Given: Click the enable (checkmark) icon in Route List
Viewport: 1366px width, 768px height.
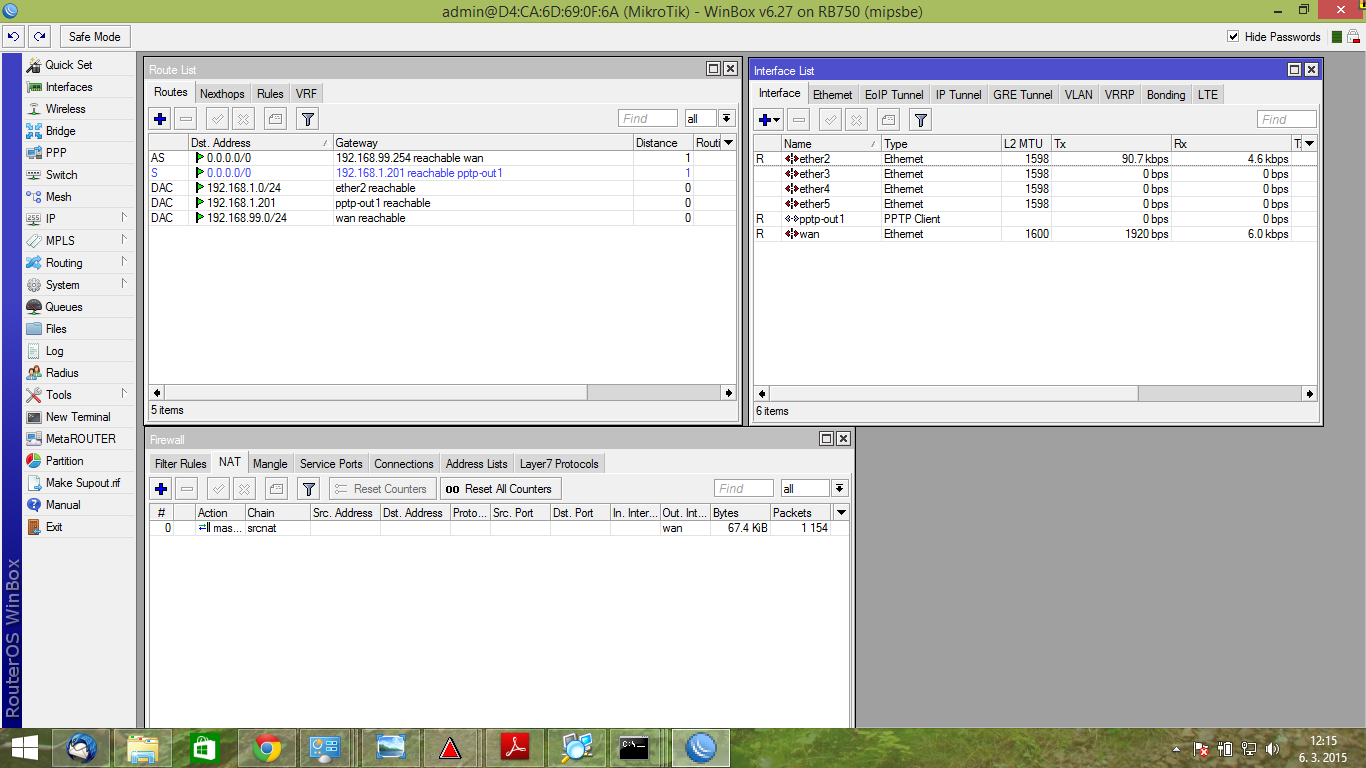Looking at the screenshot, I should [x=217, y=119].
